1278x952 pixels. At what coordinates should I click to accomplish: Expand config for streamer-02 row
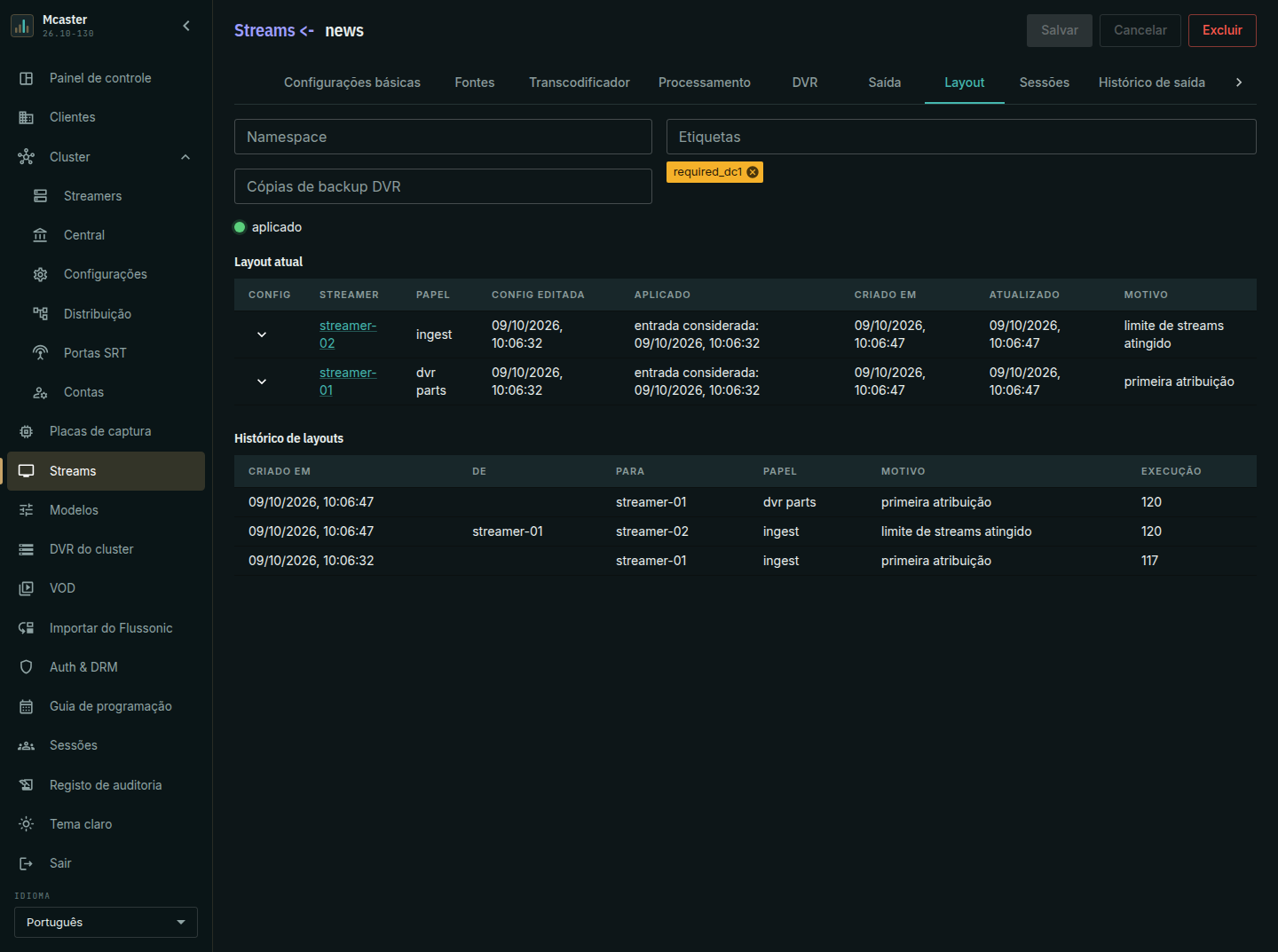[x=262, y=334]
